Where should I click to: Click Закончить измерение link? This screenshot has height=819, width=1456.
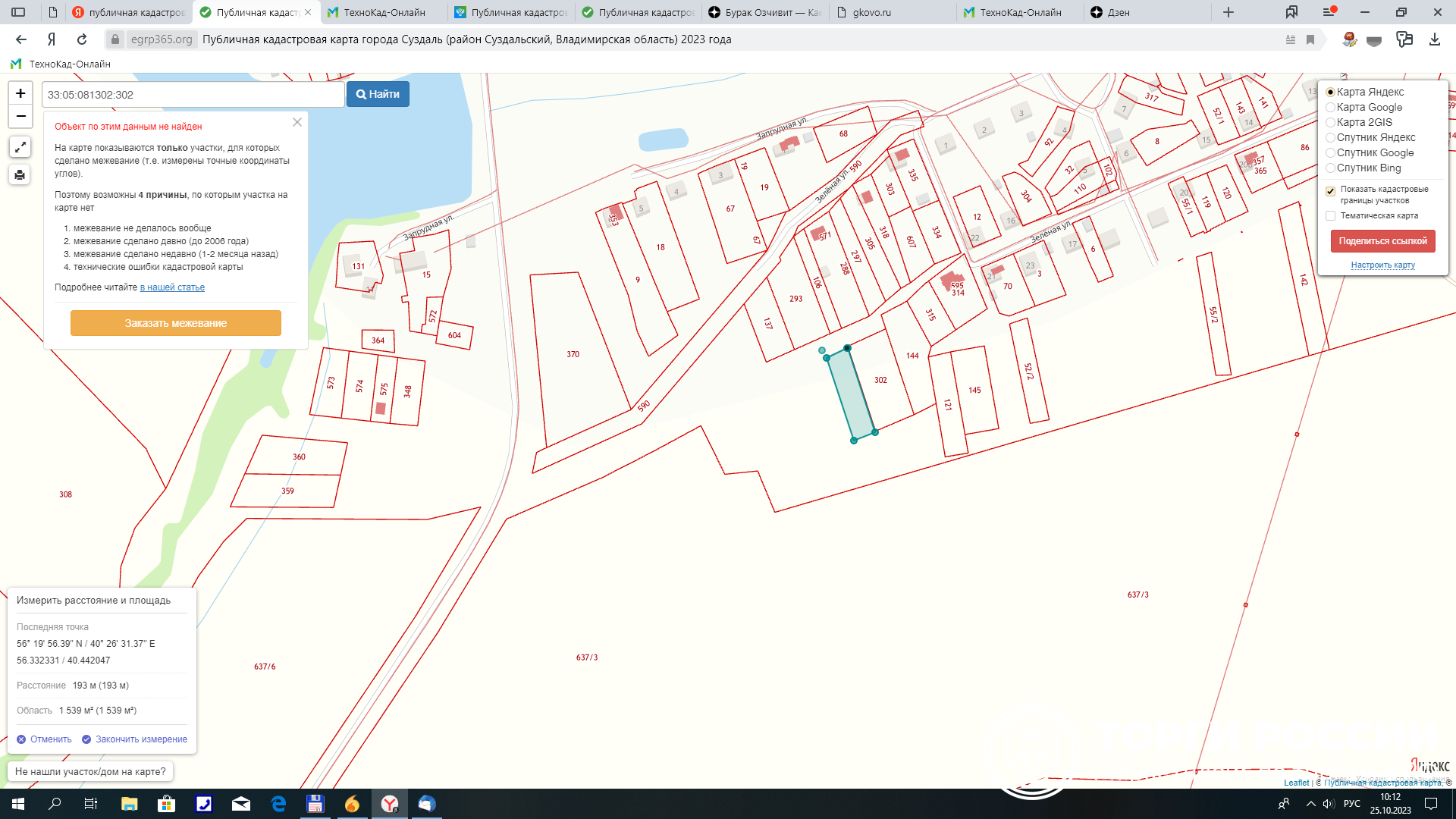tap(134, 739)
